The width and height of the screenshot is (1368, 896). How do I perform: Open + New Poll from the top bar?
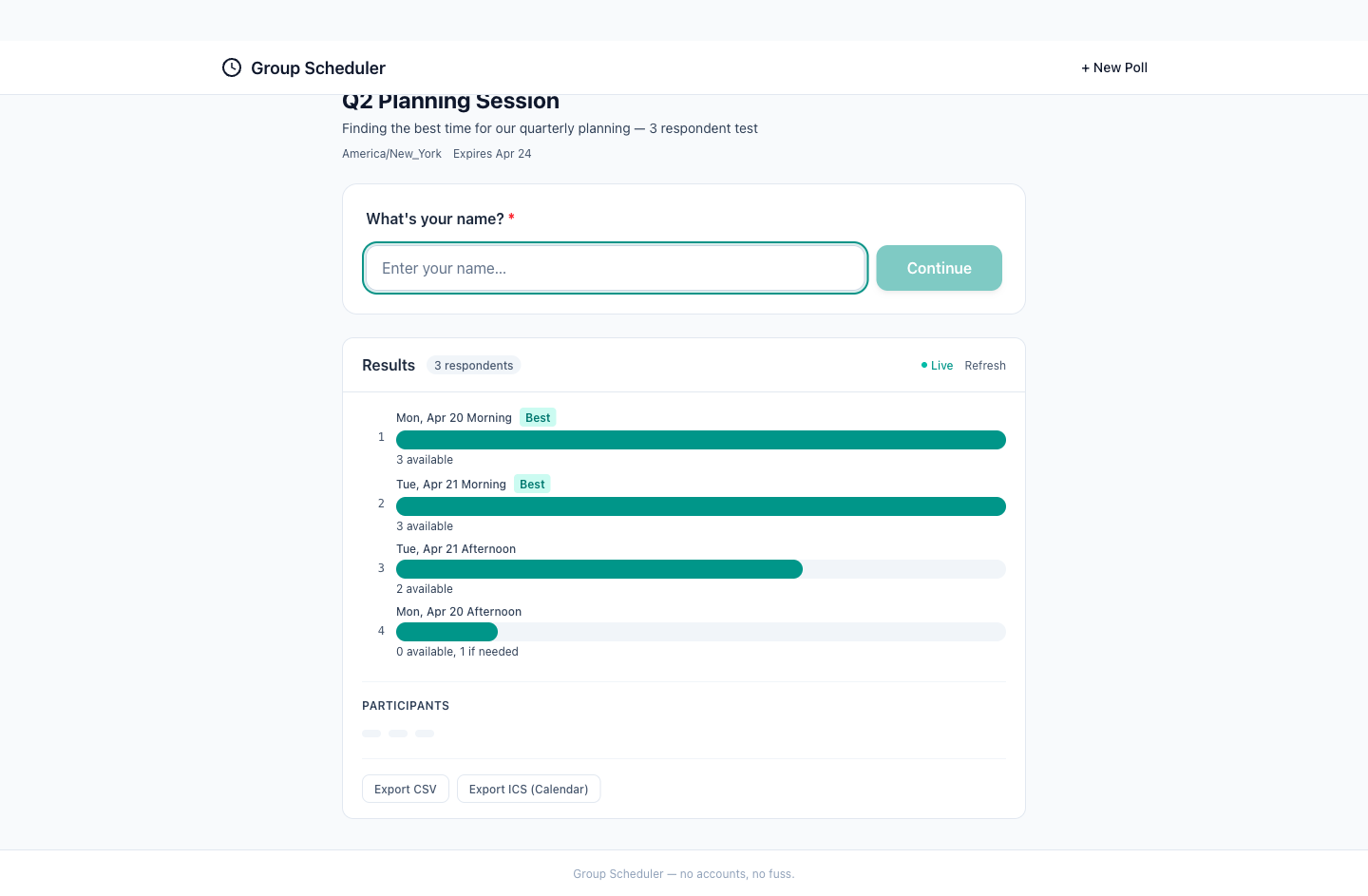coord(1114,67)
